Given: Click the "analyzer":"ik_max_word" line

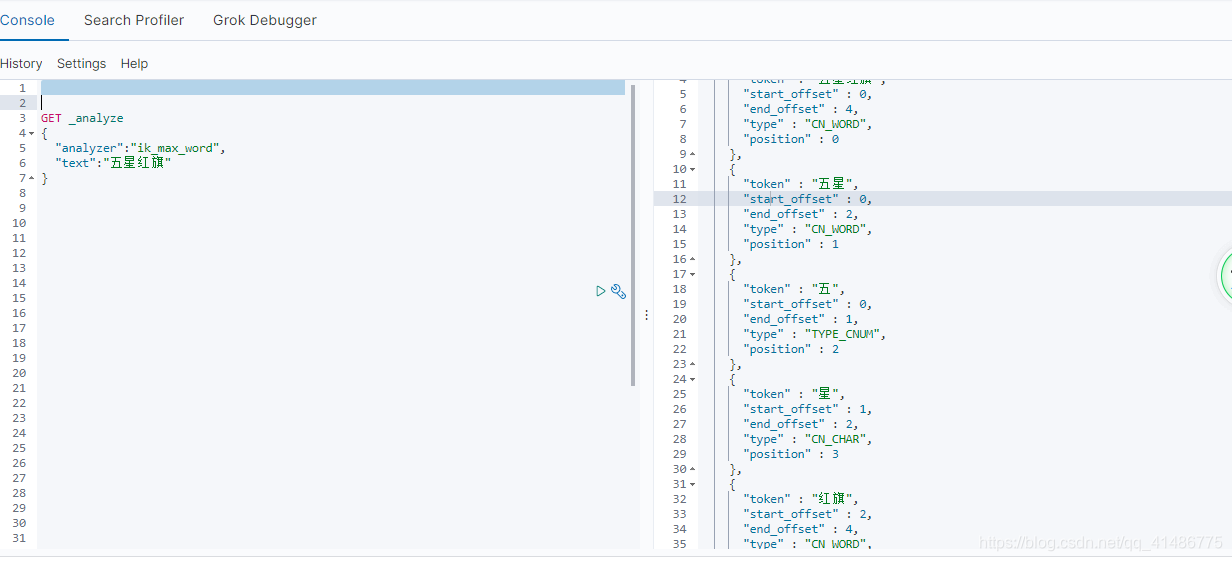Looking at the screenshot, I should 140,148.
